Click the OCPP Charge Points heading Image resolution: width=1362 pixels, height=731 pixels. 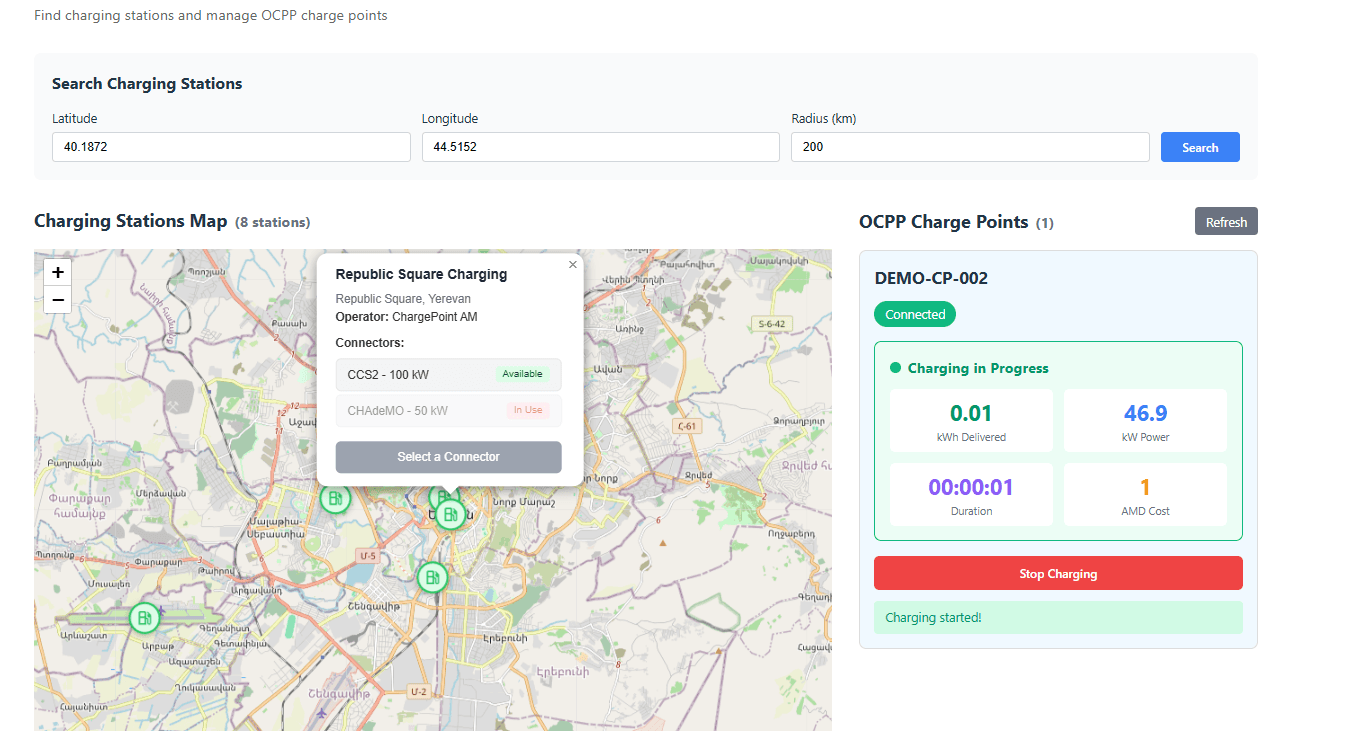(943, 222)
